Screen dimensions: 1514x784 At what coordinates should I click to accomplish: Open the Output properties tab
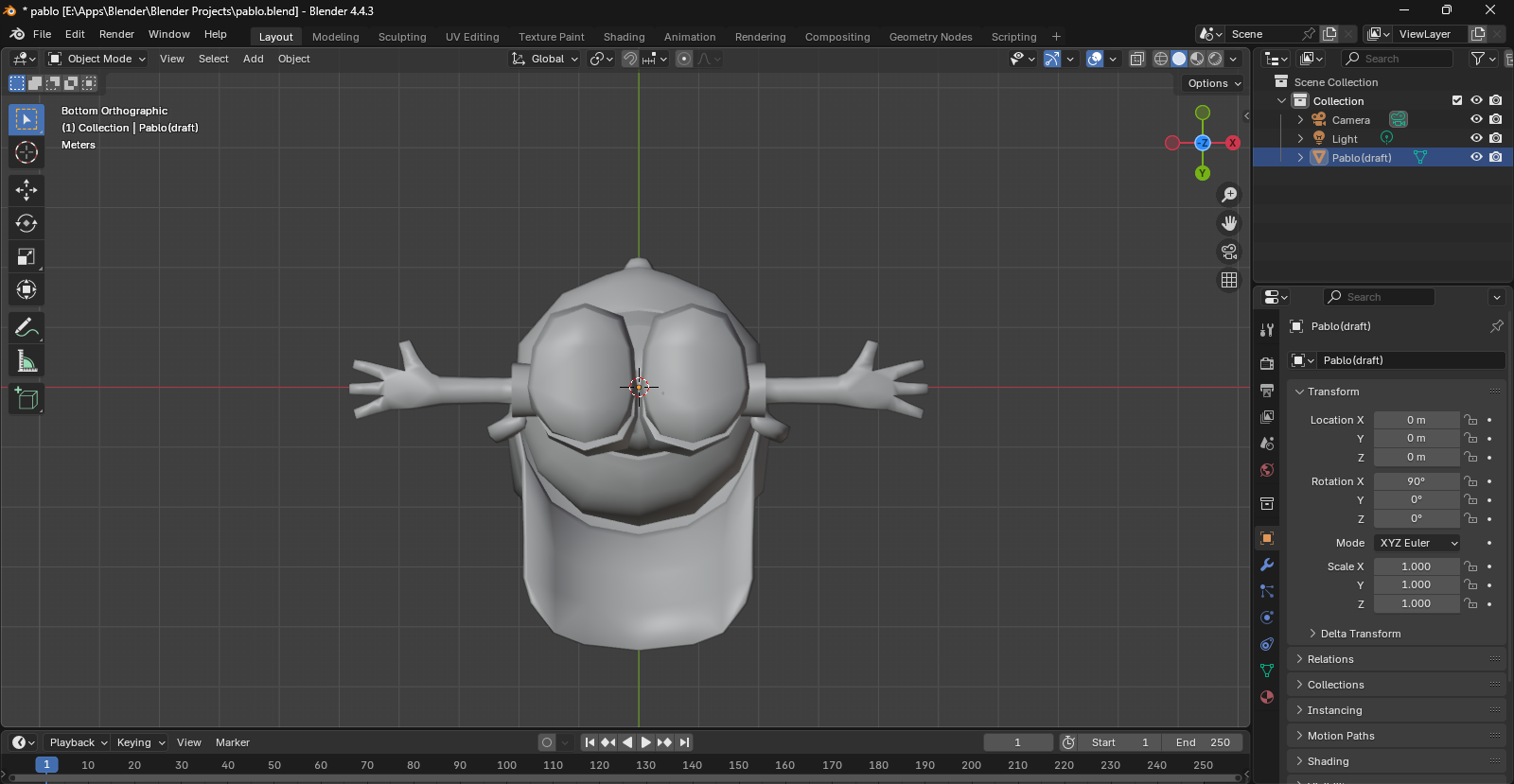coord(1267,390)
